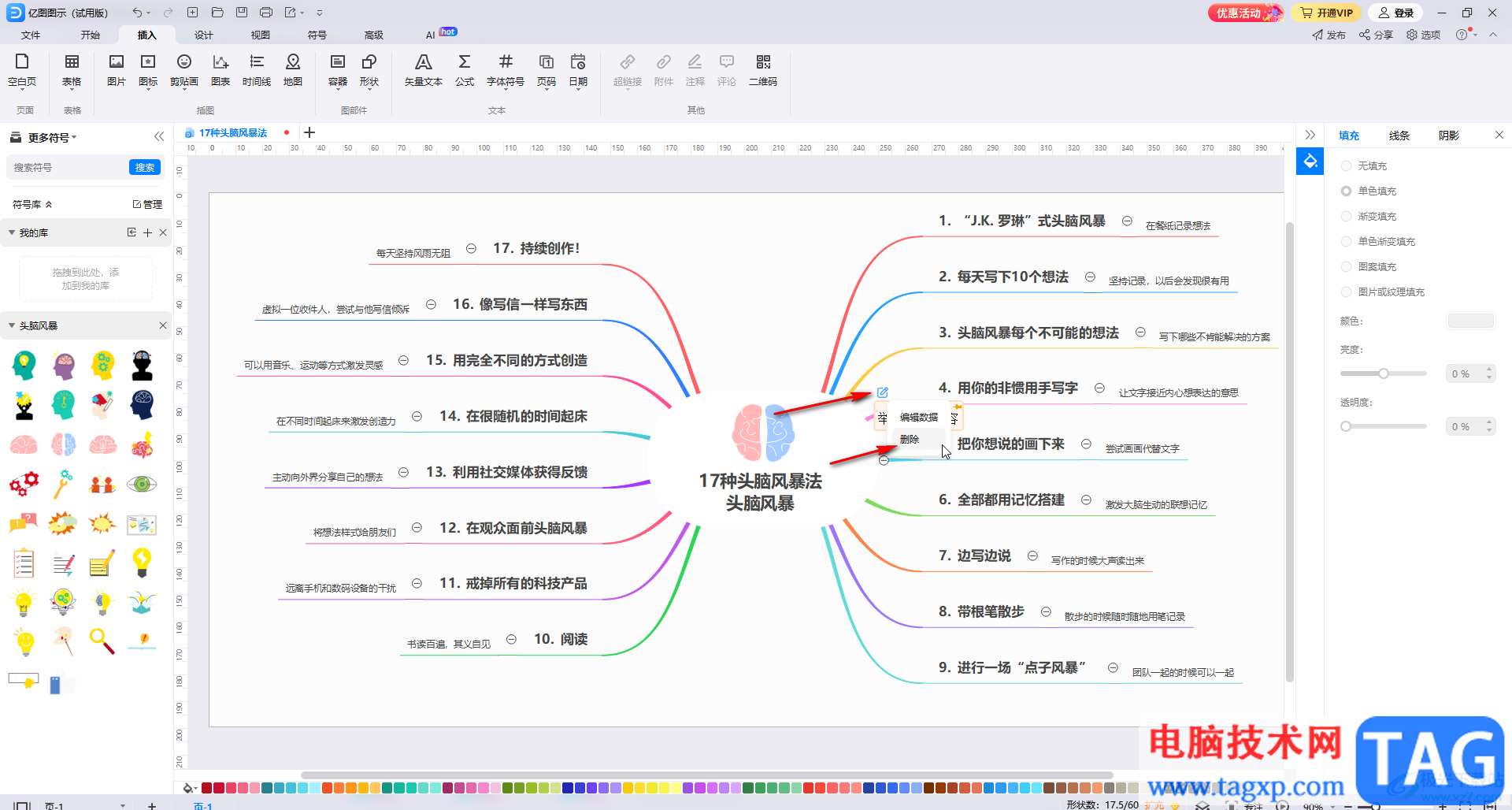Insert a timeline (时间线)
This screenshot has height=810, width=1512.
[x=257, y=69]
